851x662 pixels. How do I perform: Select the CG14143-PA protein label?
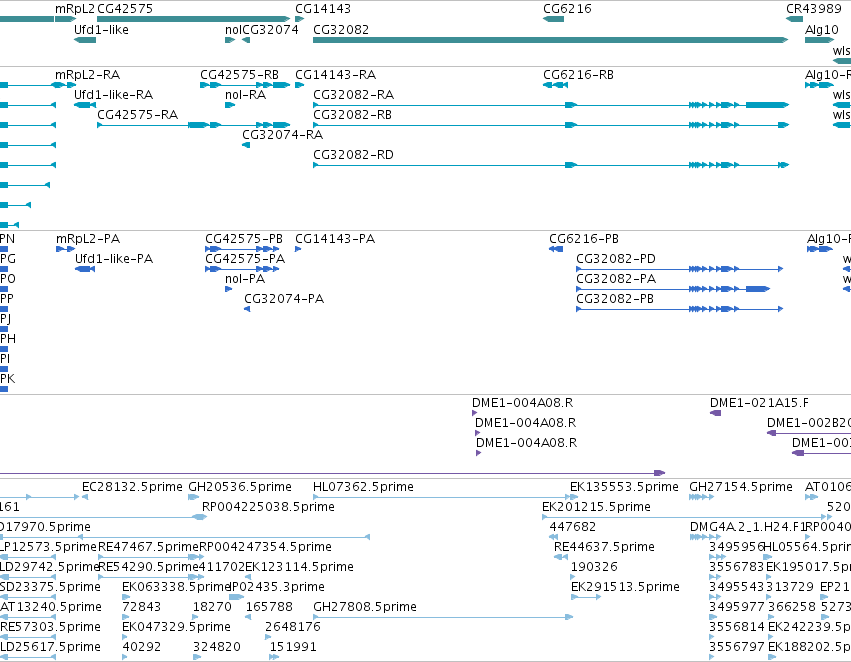pos(335,239)
